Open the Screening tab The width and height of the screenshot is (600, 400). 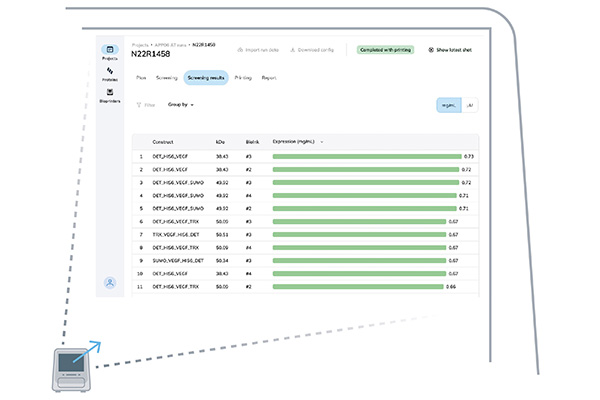tap(167, 77)
